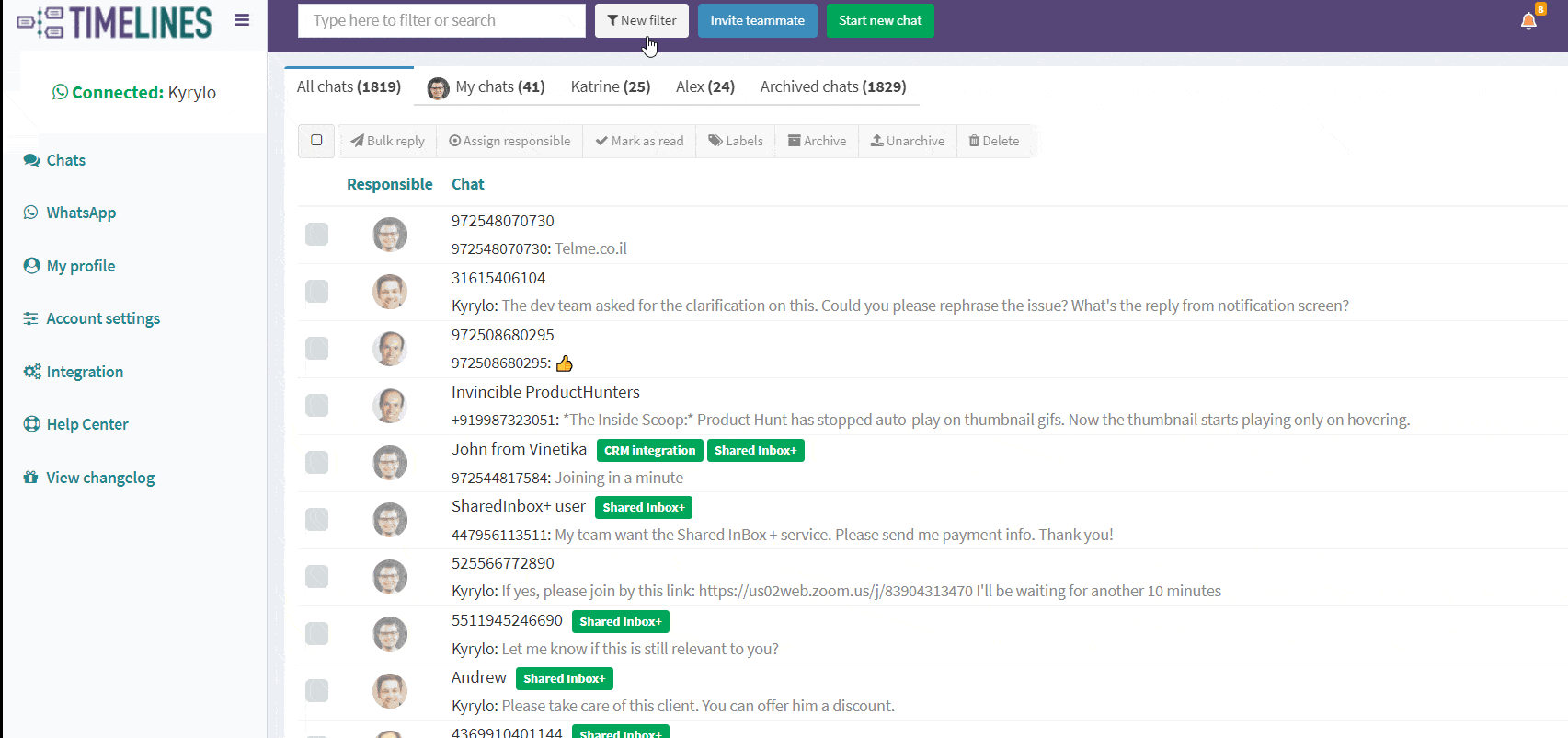Select checkbox for chat 972548070730

(x=316, y=235)
